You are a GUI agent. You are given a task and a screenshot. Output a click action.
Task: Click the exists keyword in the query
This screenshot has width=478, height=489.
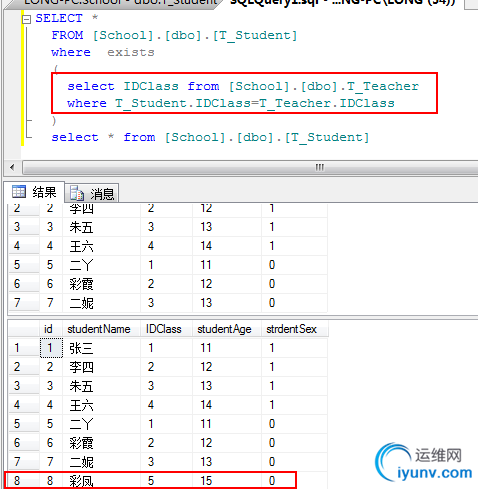pos(131,52)
